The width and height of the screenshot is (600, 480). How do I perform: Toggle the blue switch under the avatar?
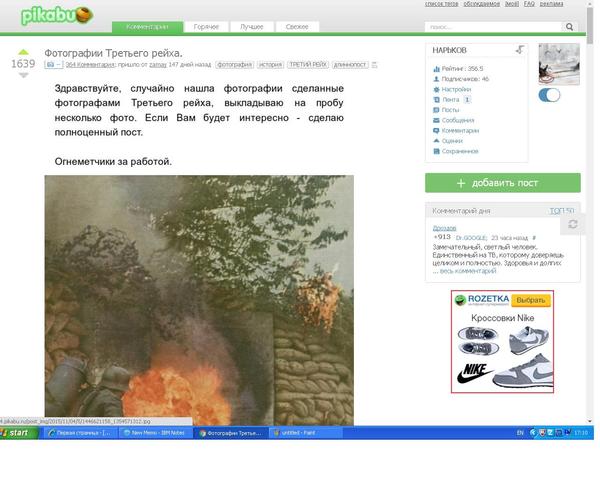pyautogui.click(x=549, y=96)
